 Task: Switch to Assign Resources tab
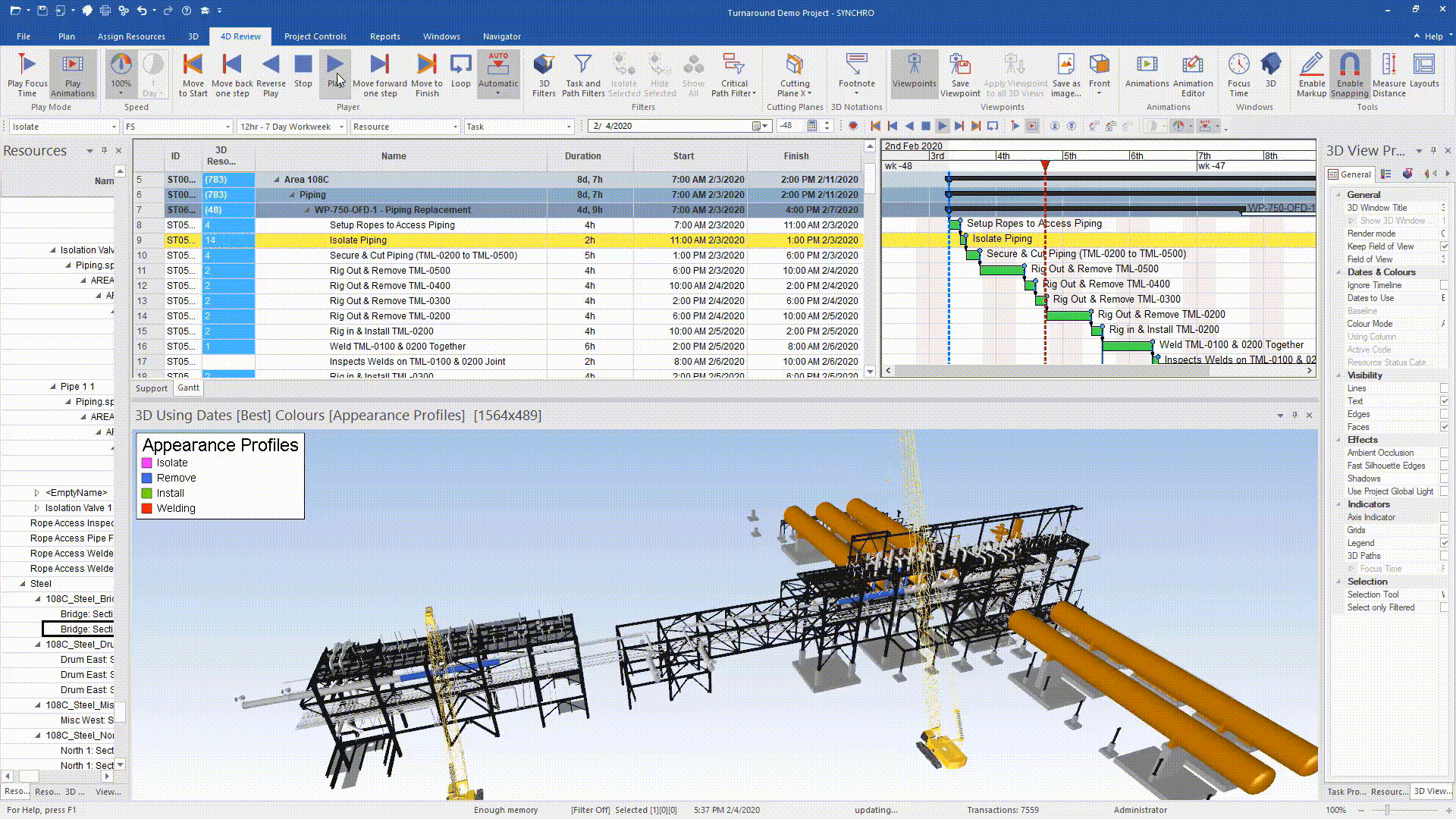pos(131,36)
